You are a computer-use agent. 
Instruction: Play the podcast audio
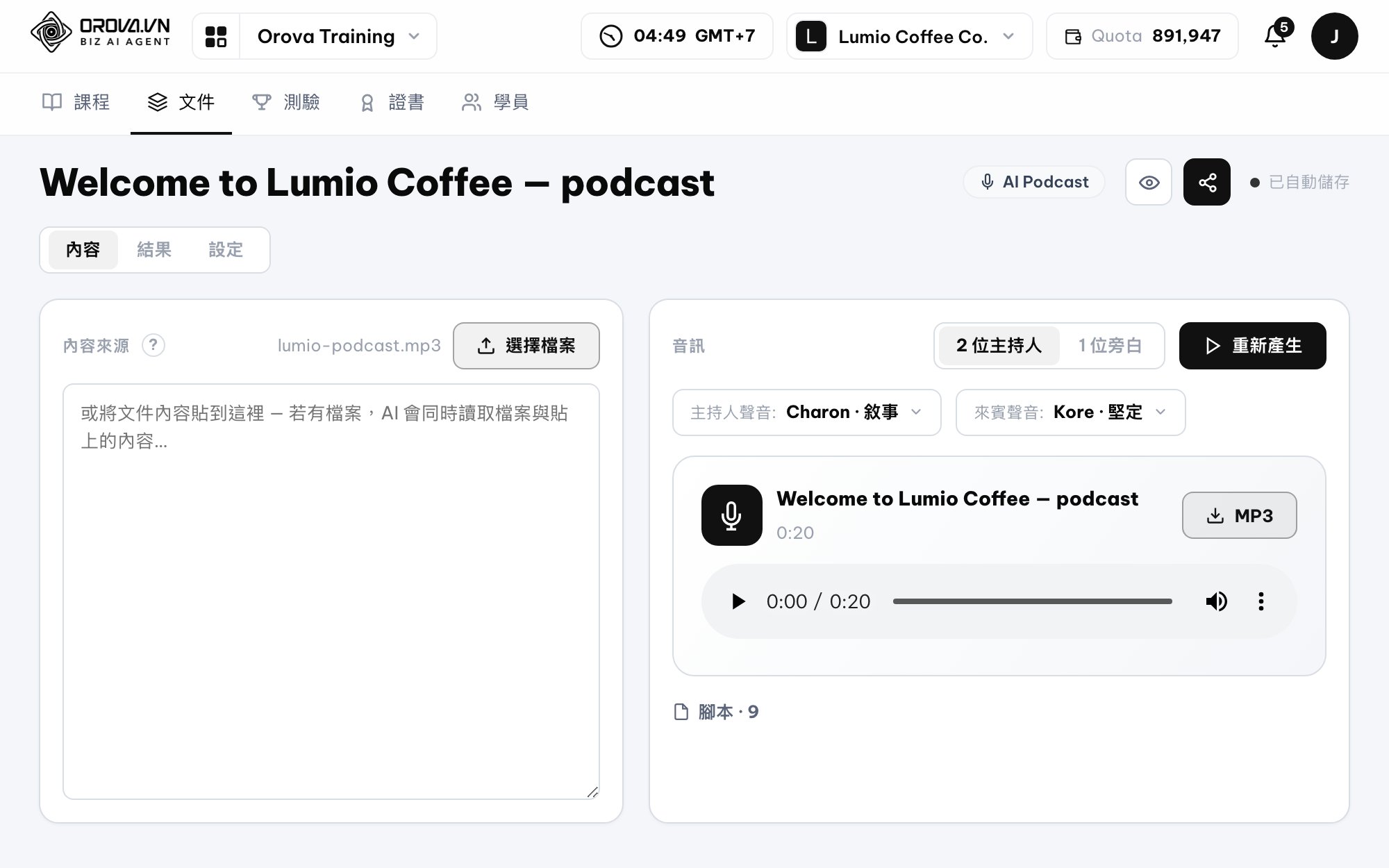tap(738, 601)
